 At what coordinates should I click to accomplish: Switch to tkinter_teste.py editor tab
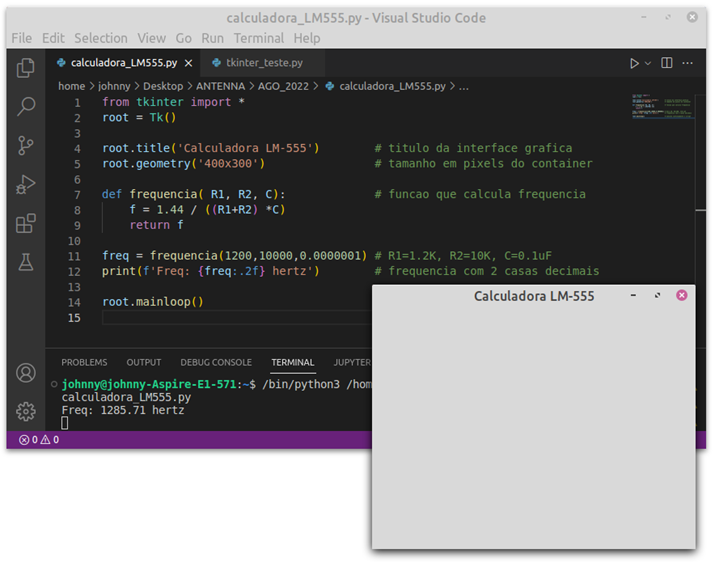(264, 63)
